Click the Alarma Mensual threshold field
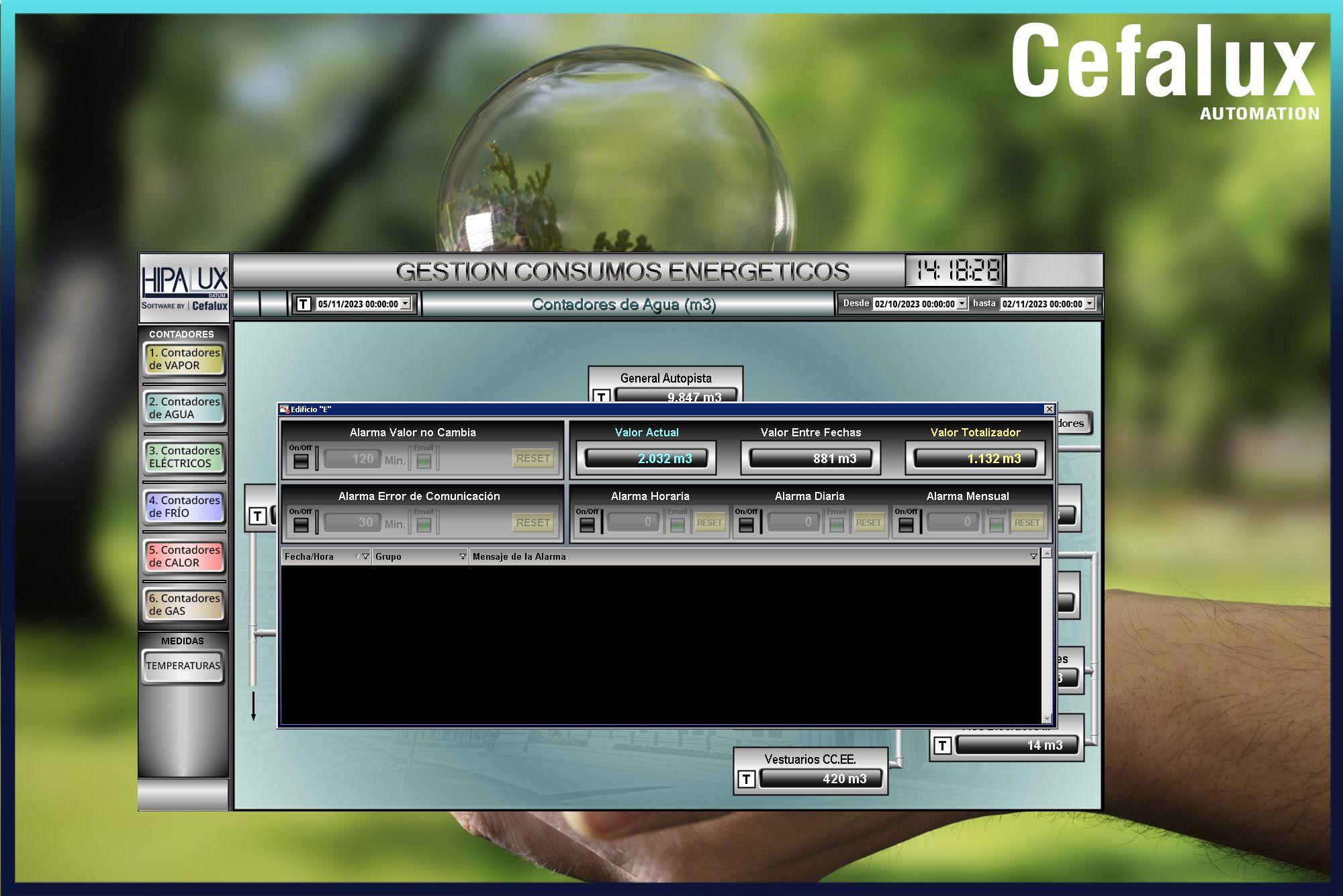1343x896 pixels. (x=952, y=522)
